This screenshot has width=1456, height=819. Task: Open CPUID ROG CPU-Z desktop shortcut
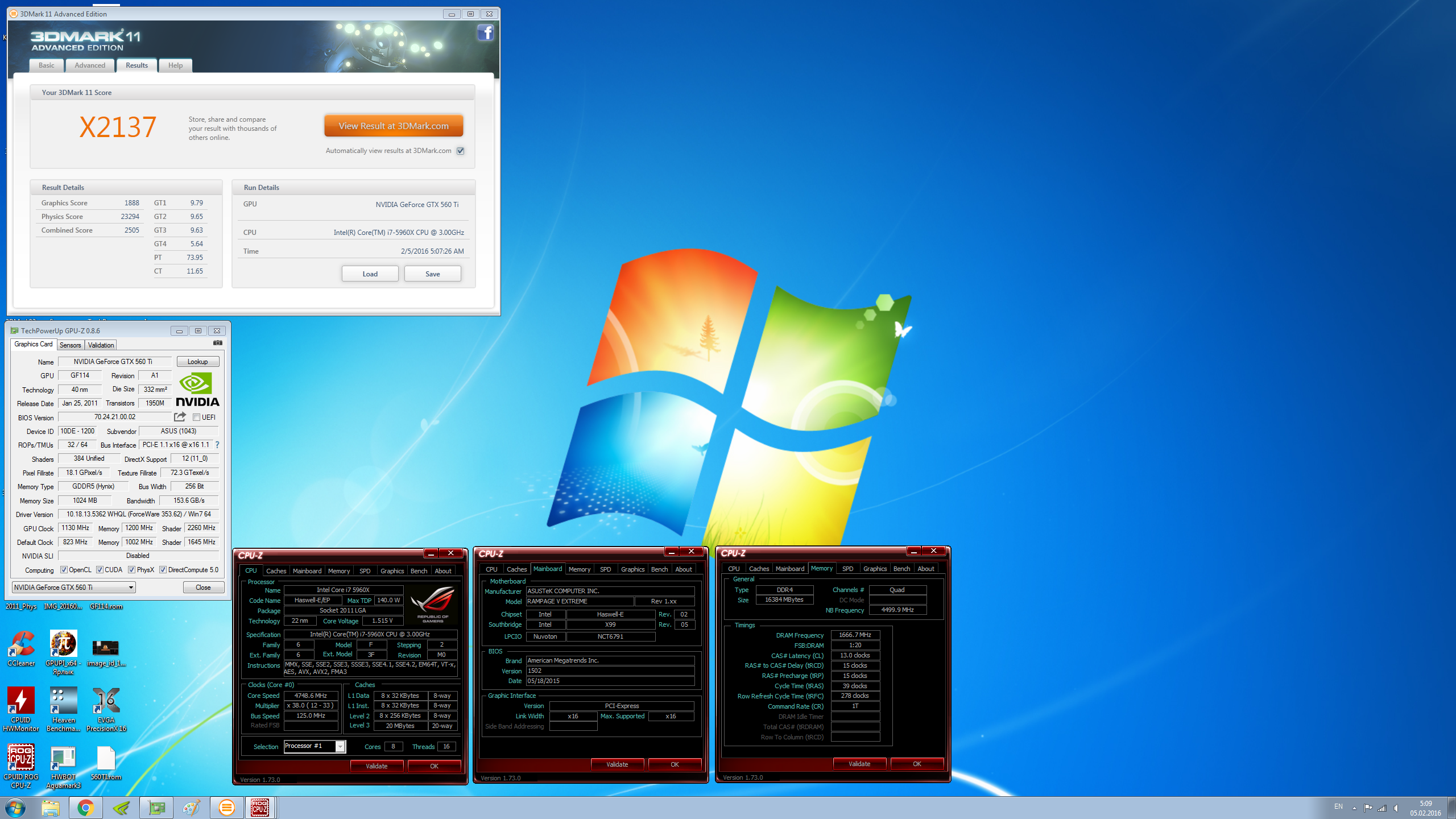pyautogui.click(x=21, y=766)
